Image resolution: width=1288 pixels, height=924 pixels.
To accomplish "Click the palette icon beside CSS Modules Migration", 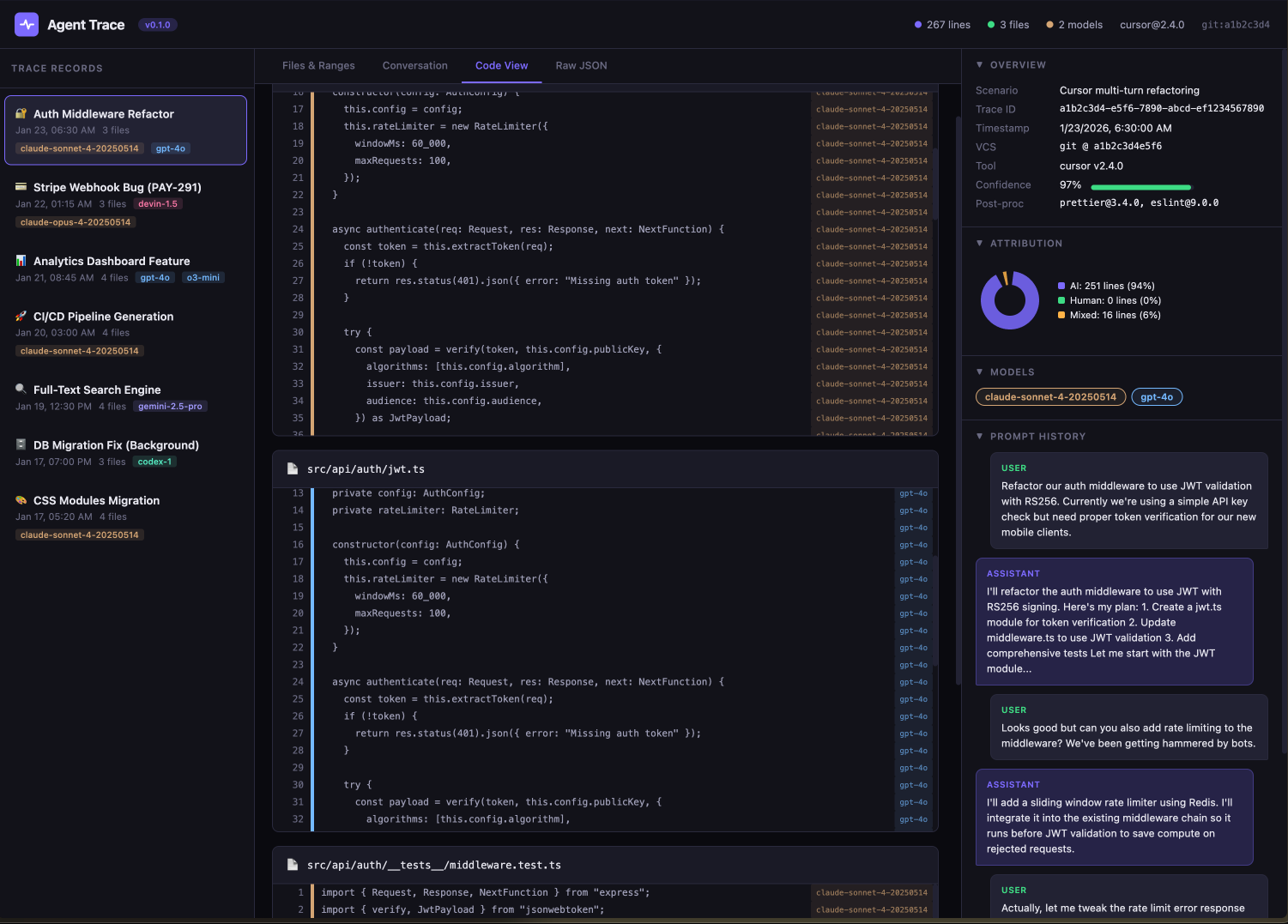I will 21,500.
